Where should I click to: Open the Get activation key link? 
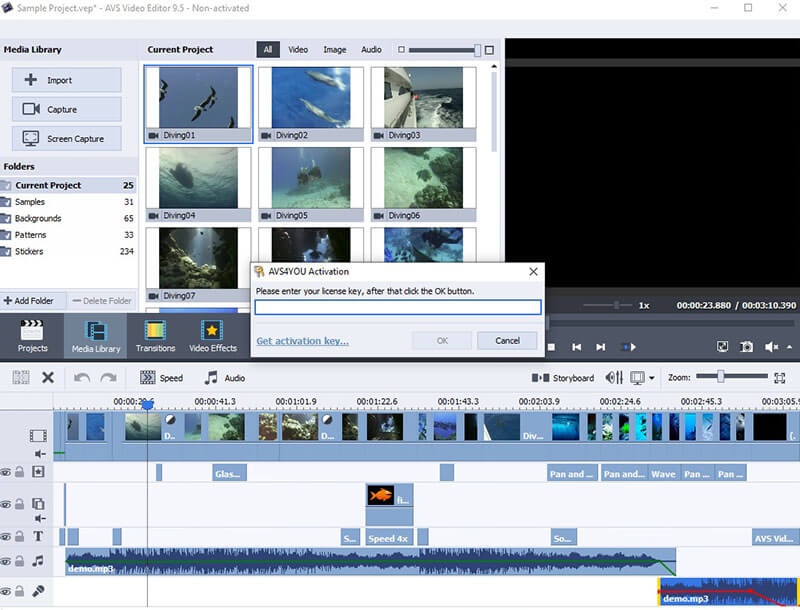[303, 341]
